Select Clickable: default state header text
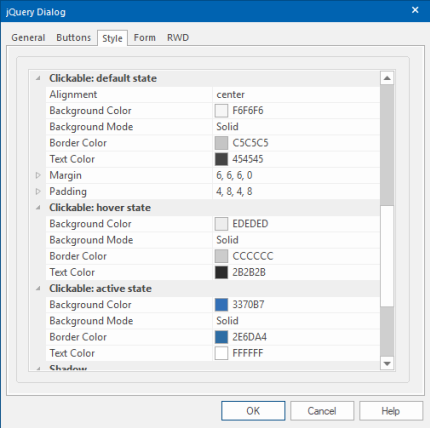 pyautogui.click(x=103, y=78)
